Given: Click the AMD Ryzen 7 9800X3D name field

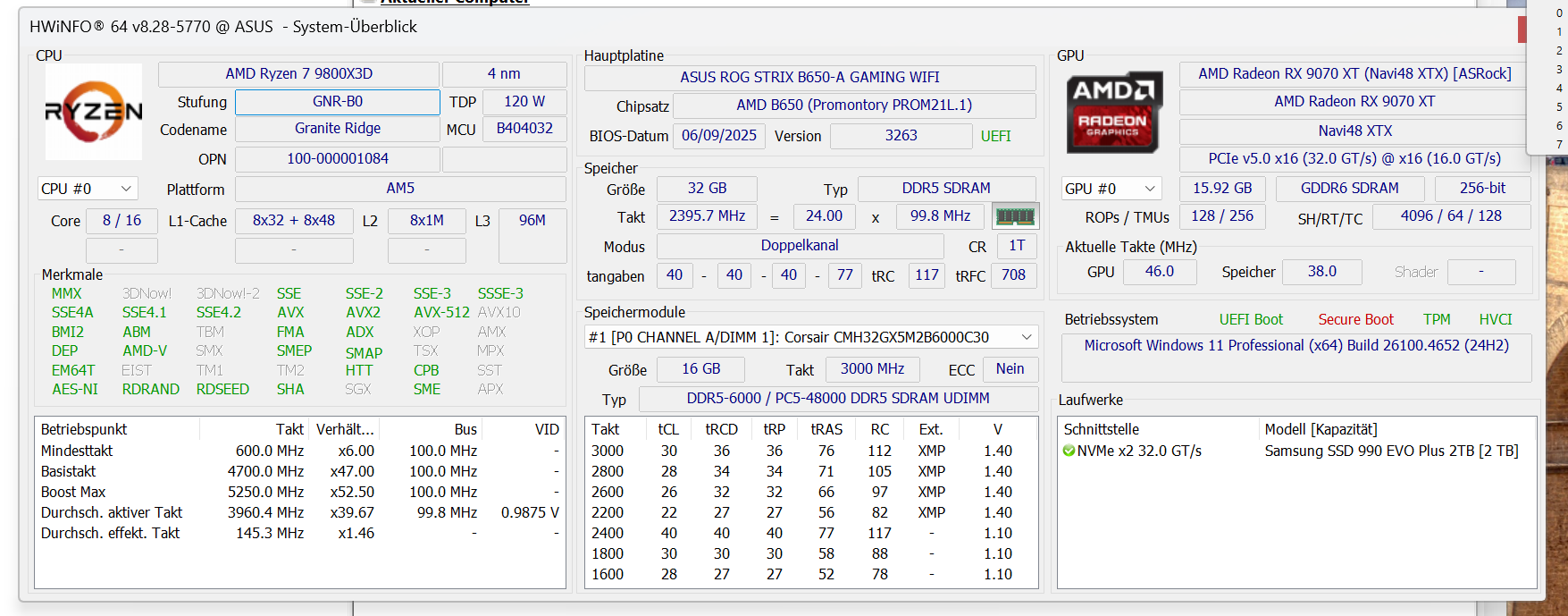Looking at the screenshot, I should (x=298, y=74).
